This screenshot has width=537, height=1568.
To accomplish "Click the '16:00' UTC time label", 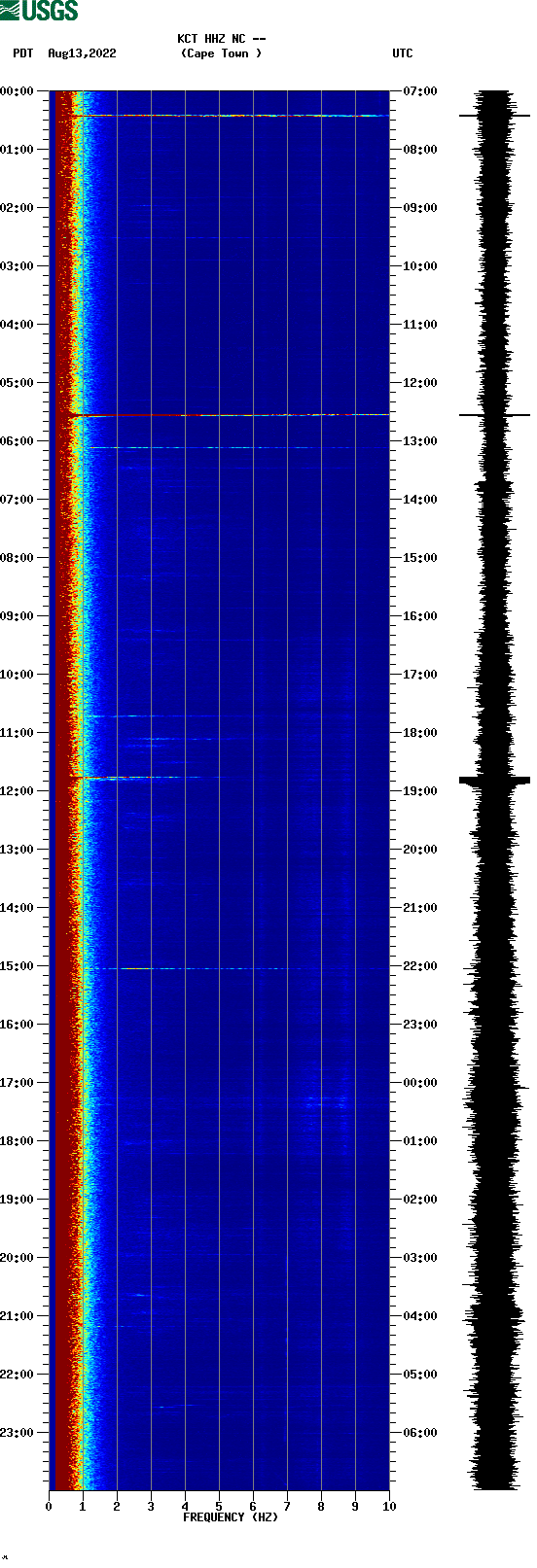I will coord(420,616).
